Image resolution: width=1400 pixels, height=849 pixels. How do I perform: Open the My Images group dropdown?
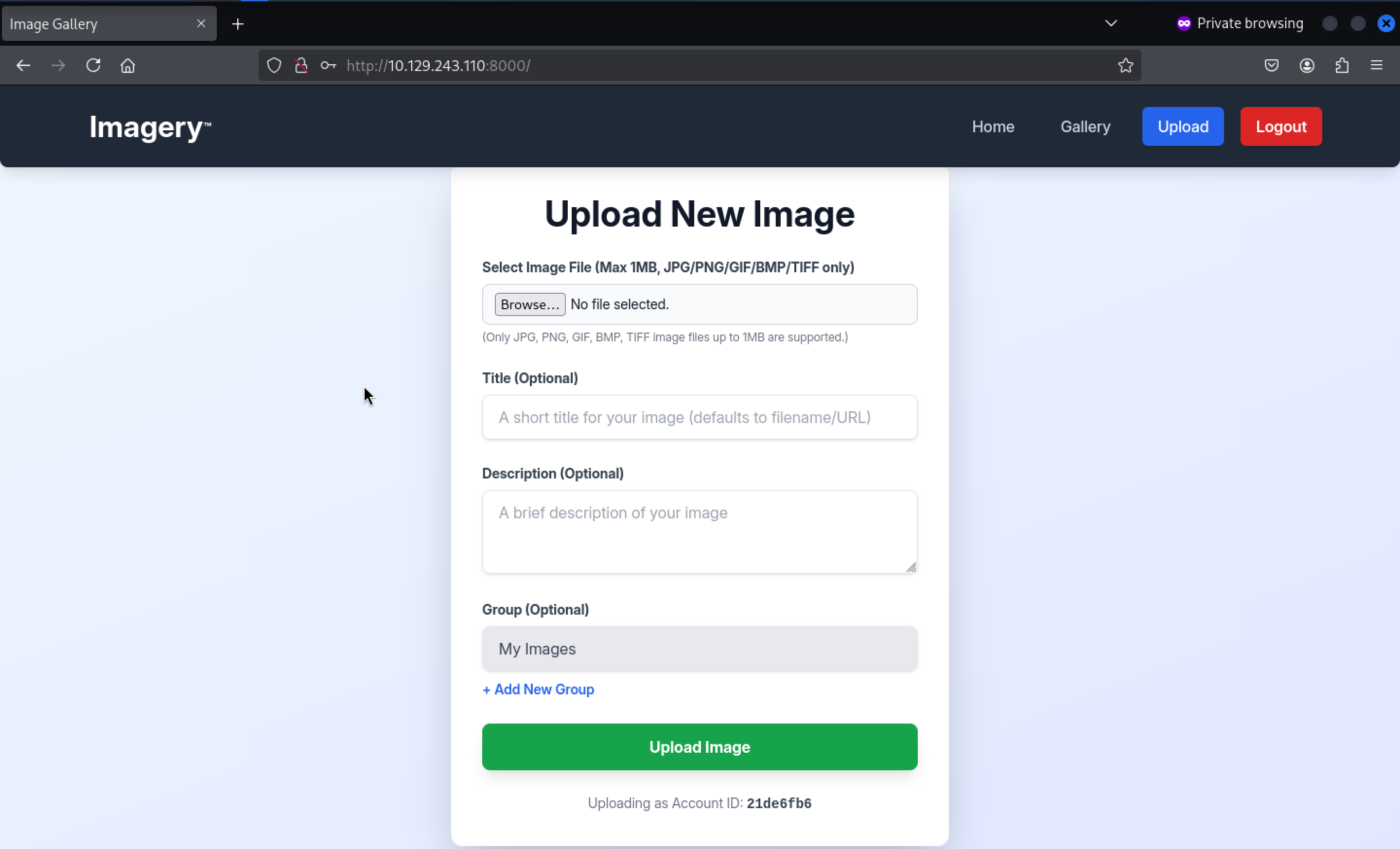coord(700,648)
